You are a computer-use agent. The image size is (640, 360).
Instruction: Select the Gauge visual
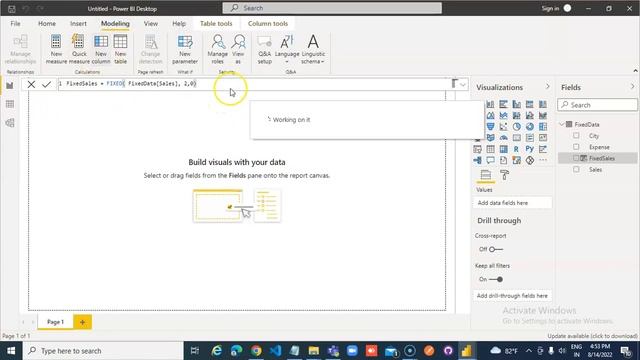pos(503,138)
